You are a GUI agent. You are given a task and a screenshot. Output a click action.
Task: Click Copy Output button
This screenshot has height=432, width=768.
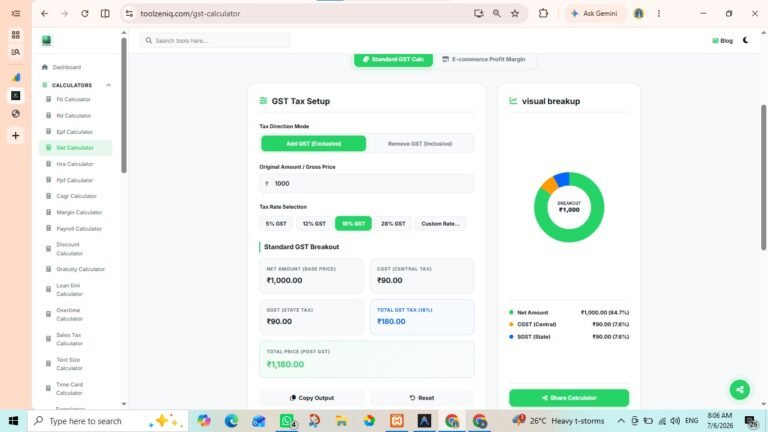click(312, 398)
